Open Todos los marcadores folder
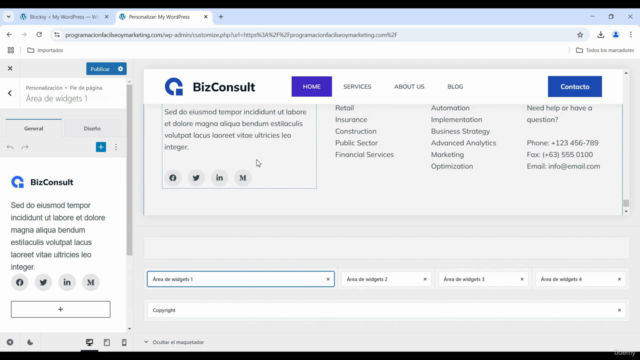Screen dimensions: 640x360 (x=605, y=50)
